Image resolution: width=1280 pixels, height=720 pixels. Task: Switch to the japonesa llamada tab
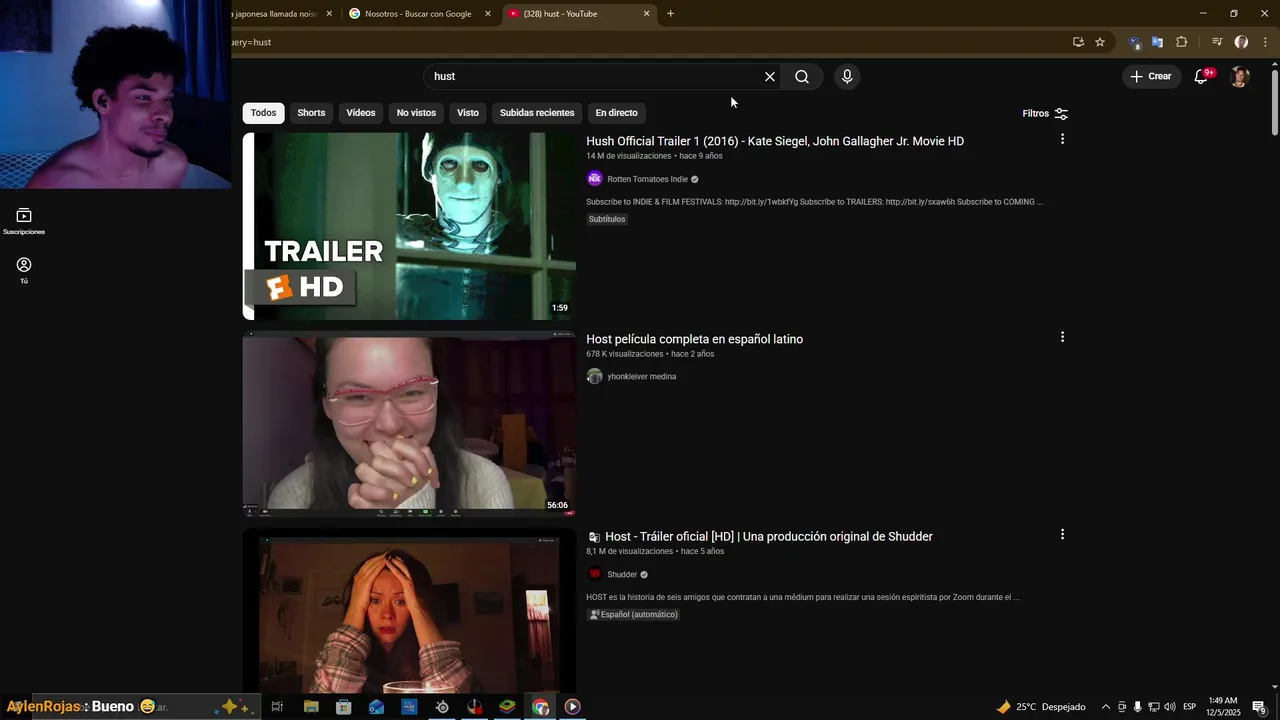coord(275,14)
